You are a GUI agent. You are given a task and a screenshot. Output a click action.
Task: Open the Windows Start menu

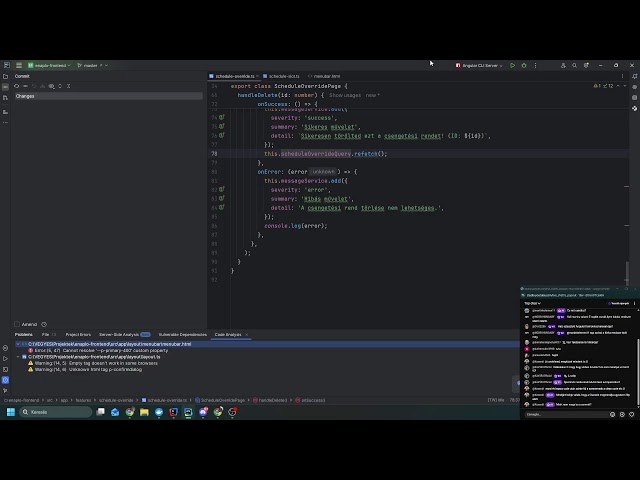tap(11, 412)
